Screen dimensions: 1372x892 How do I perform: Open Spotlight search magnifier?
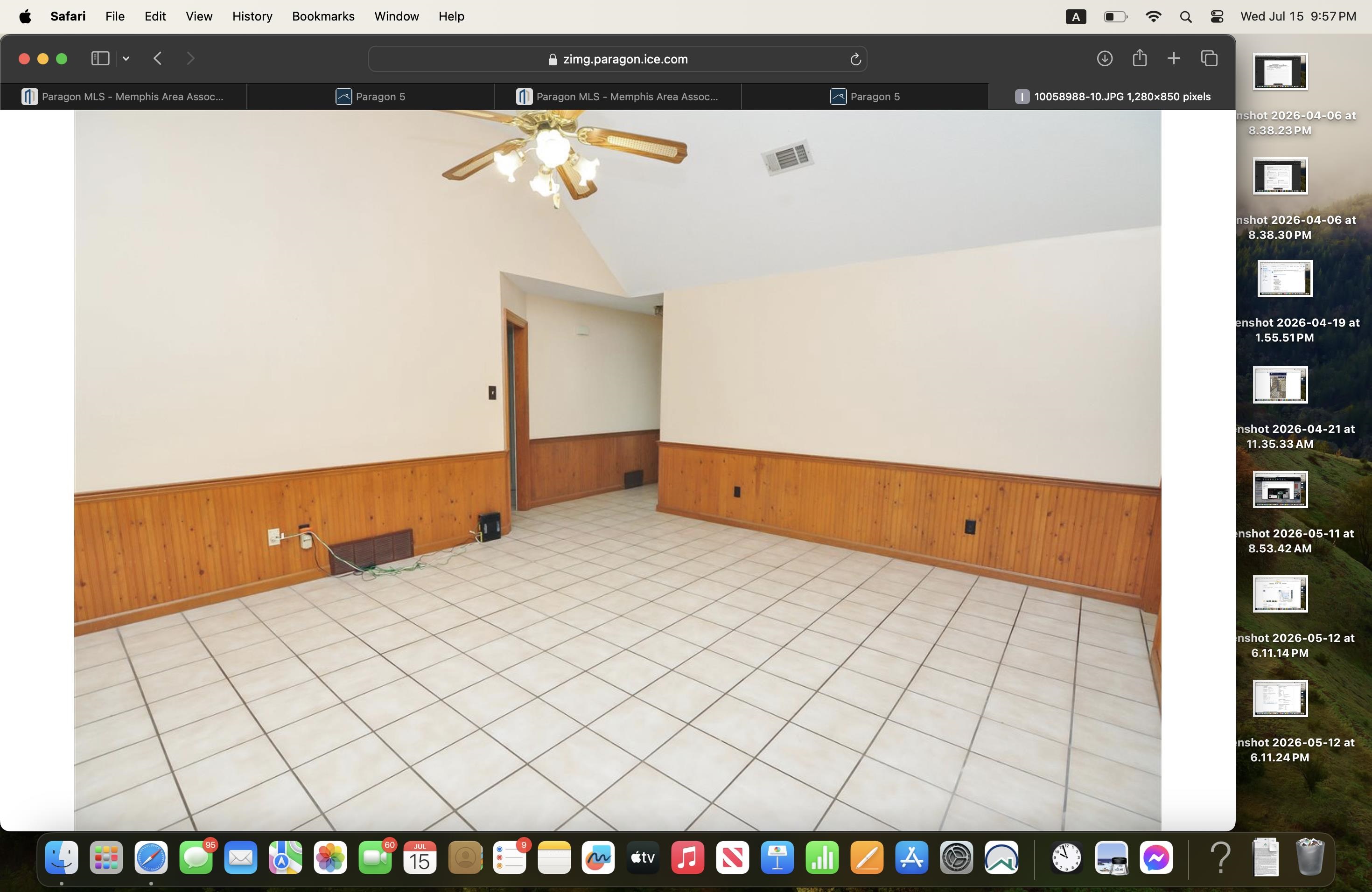point(1186,17)
